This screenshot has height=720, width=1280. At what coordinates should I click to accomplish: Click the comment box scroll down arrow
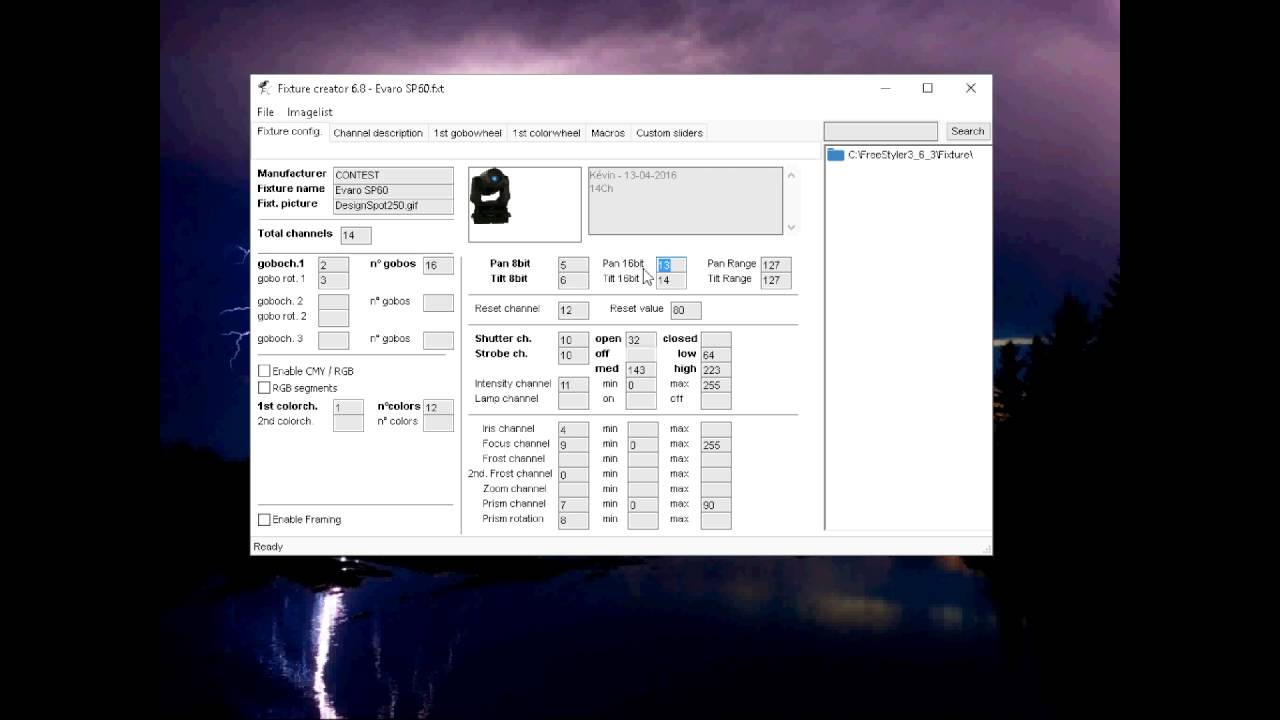791,227
